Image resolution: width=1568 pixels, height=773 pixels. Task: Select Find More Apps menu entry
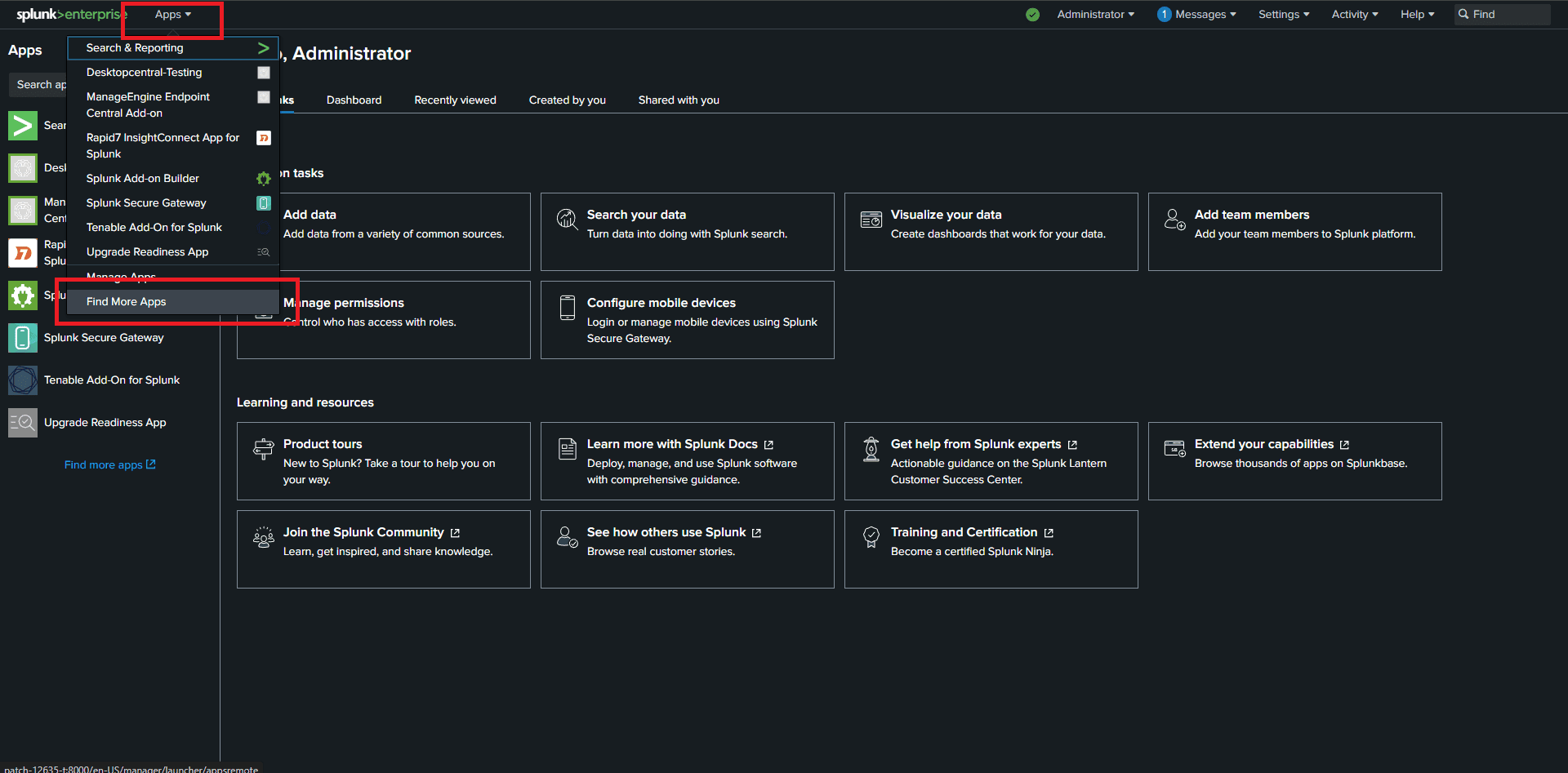click(127, 302)
